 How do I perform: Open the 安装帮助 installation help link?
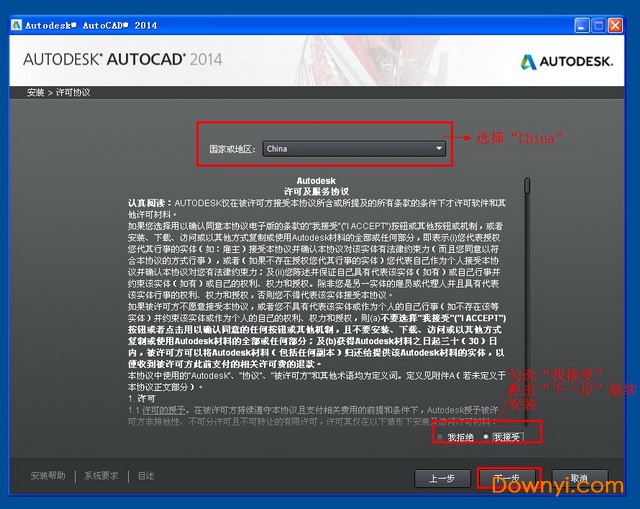(x=48, y=476)
